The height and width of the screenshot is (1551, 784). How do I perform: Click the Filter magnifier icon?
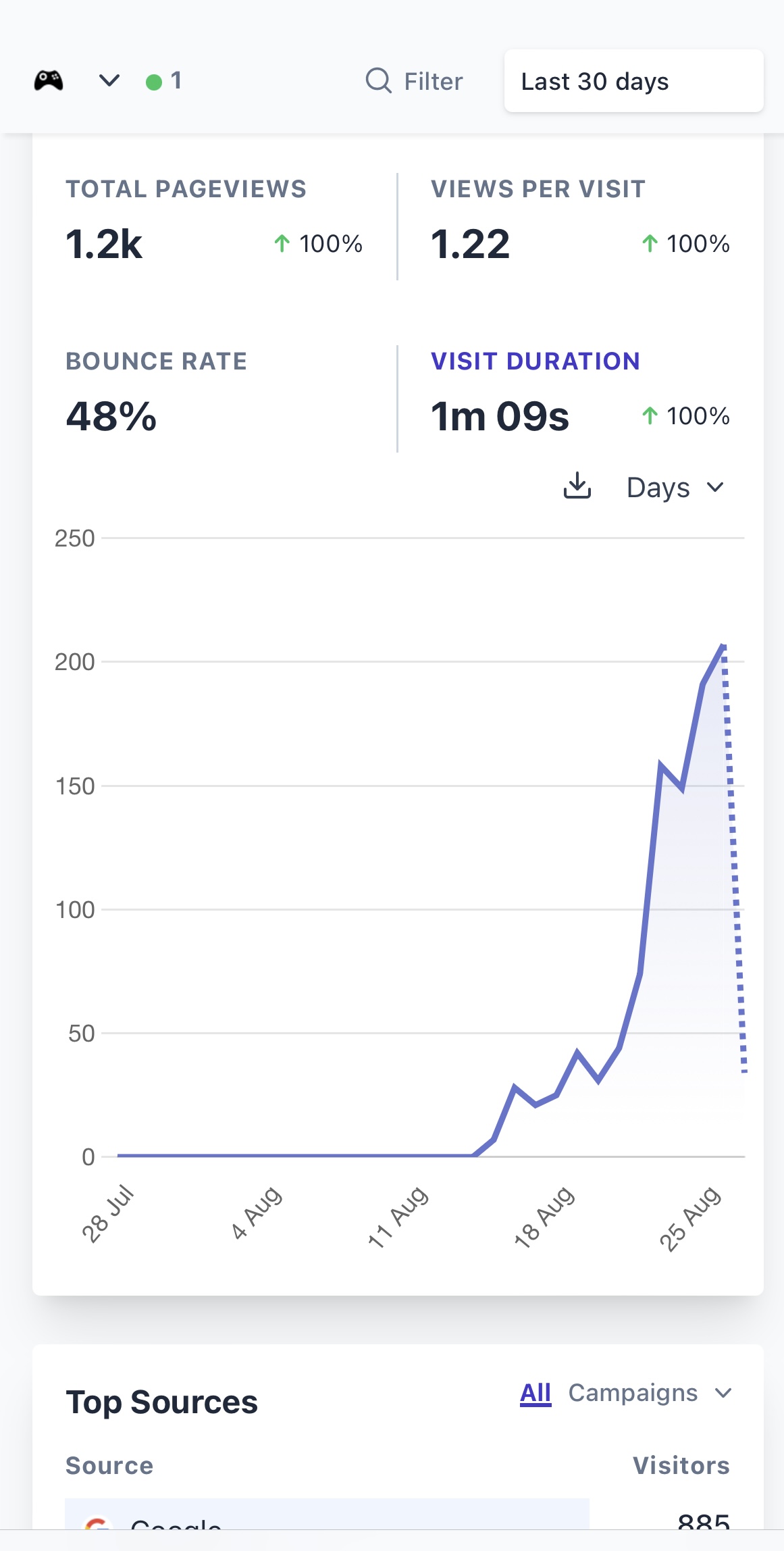[378, 81]
